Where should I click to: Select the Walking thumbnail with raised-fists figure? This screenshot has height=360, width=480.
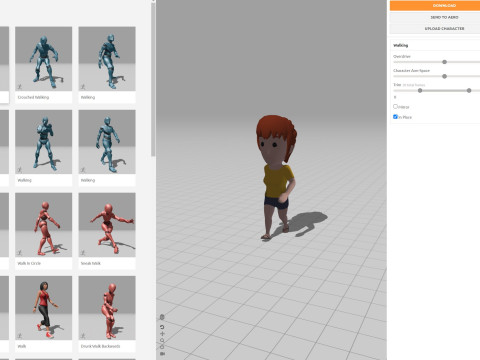point(43,142)
